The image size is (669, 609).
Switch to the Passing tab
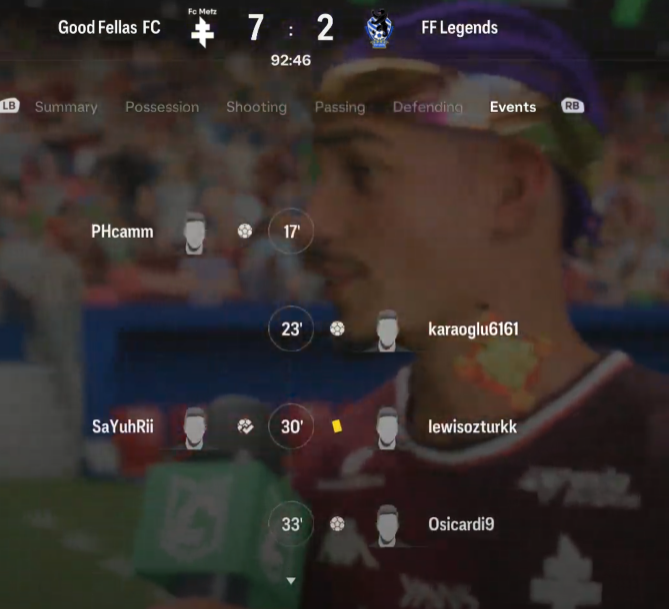(340, 107)
